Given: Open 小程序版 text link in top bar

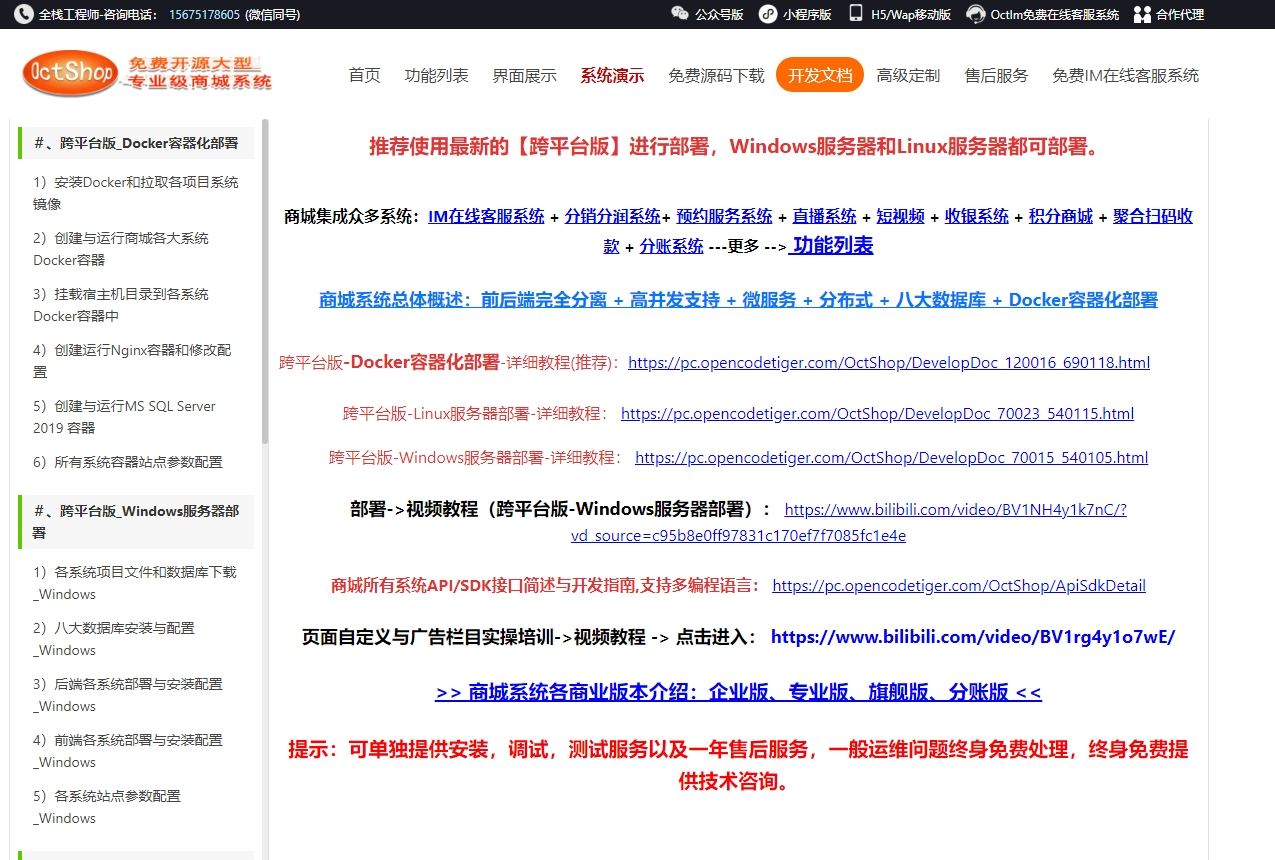Looking at the screenshot, I should coord(807,15).
